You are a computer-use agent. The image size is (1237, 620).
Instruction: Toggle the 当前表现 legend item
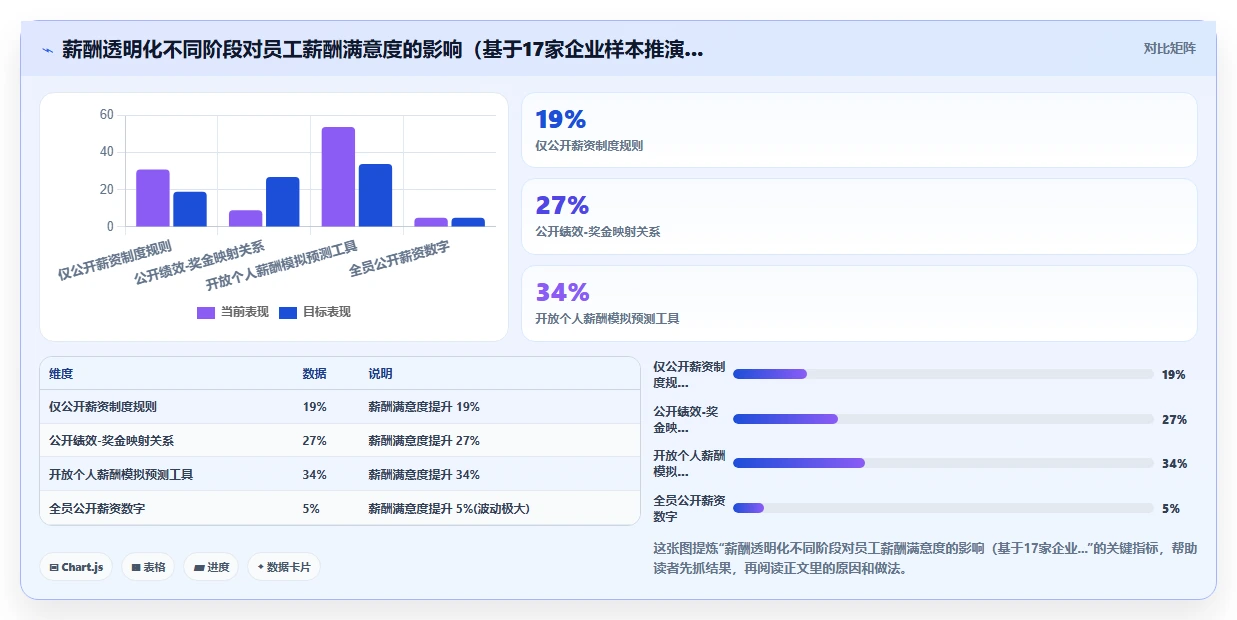point(233,312)
